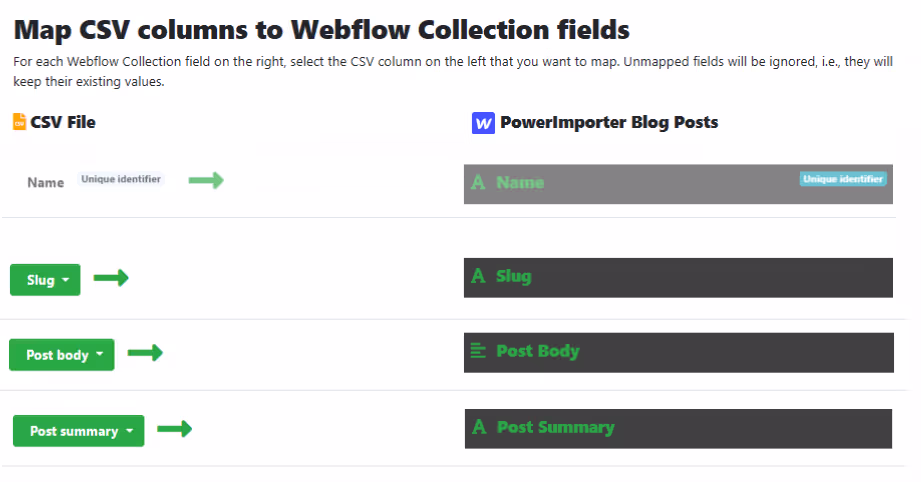Open the Post summary CSV column dropdown

(x=79, y=431)
